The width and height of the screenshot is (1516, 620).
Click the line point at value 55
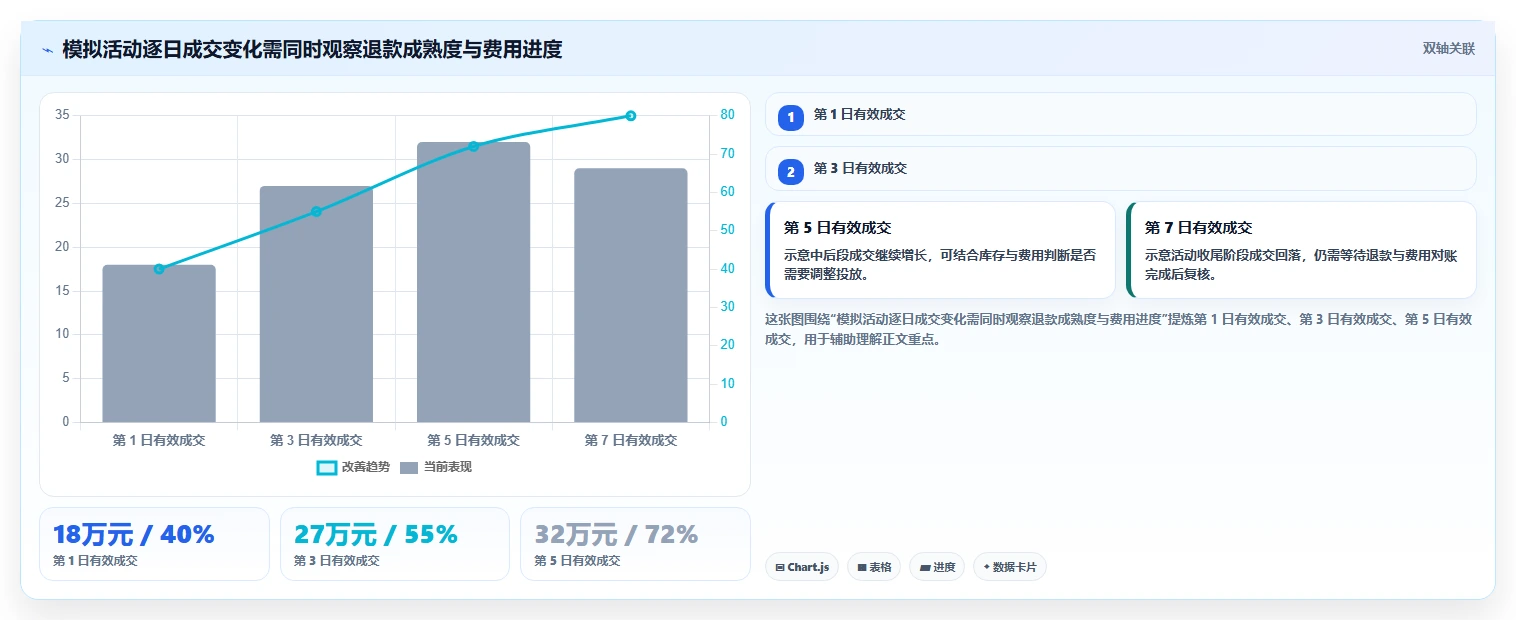pyautogui.click(x=316, y=211)
